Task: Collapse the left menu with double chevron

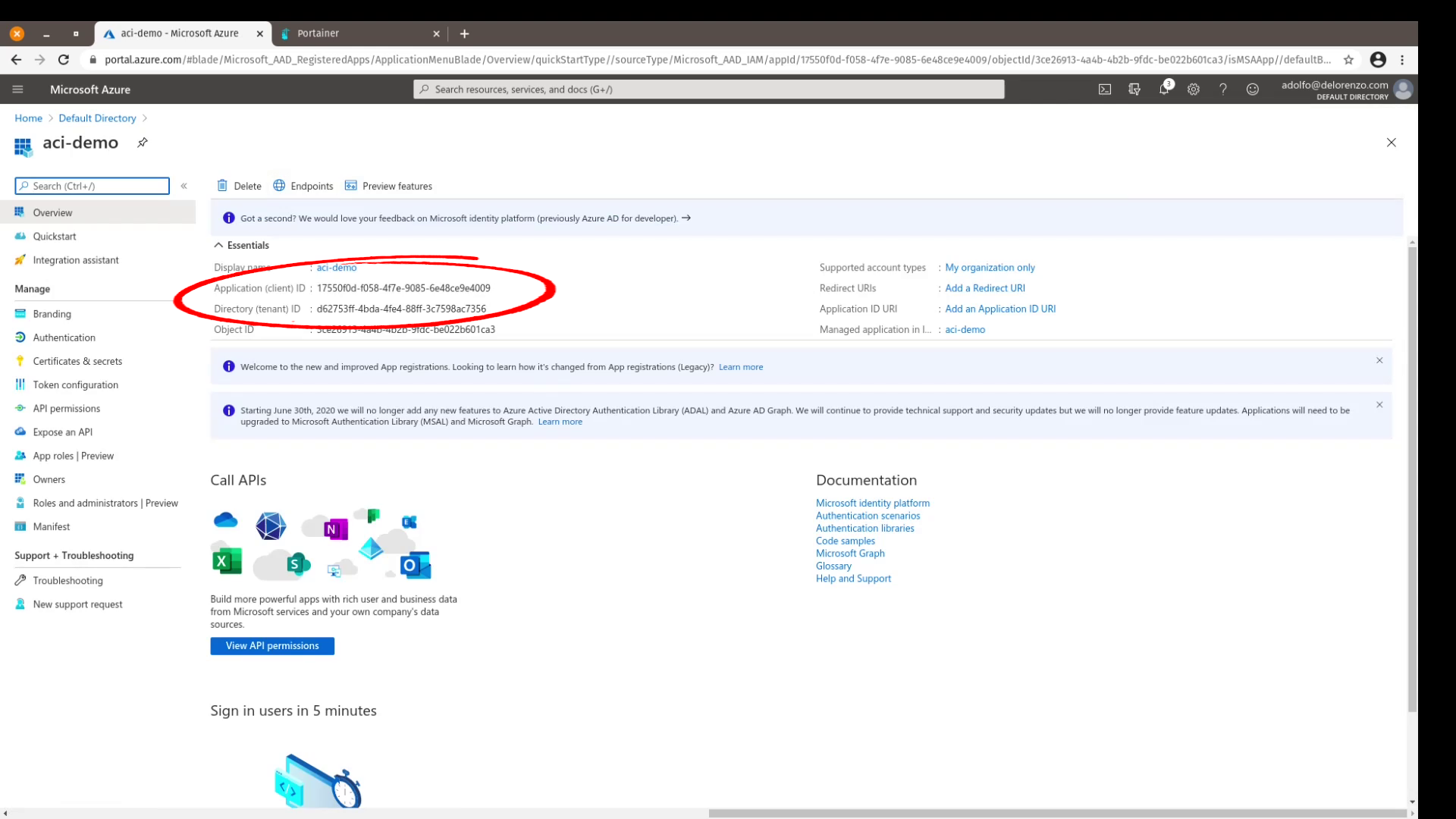Action: (184, 186)
